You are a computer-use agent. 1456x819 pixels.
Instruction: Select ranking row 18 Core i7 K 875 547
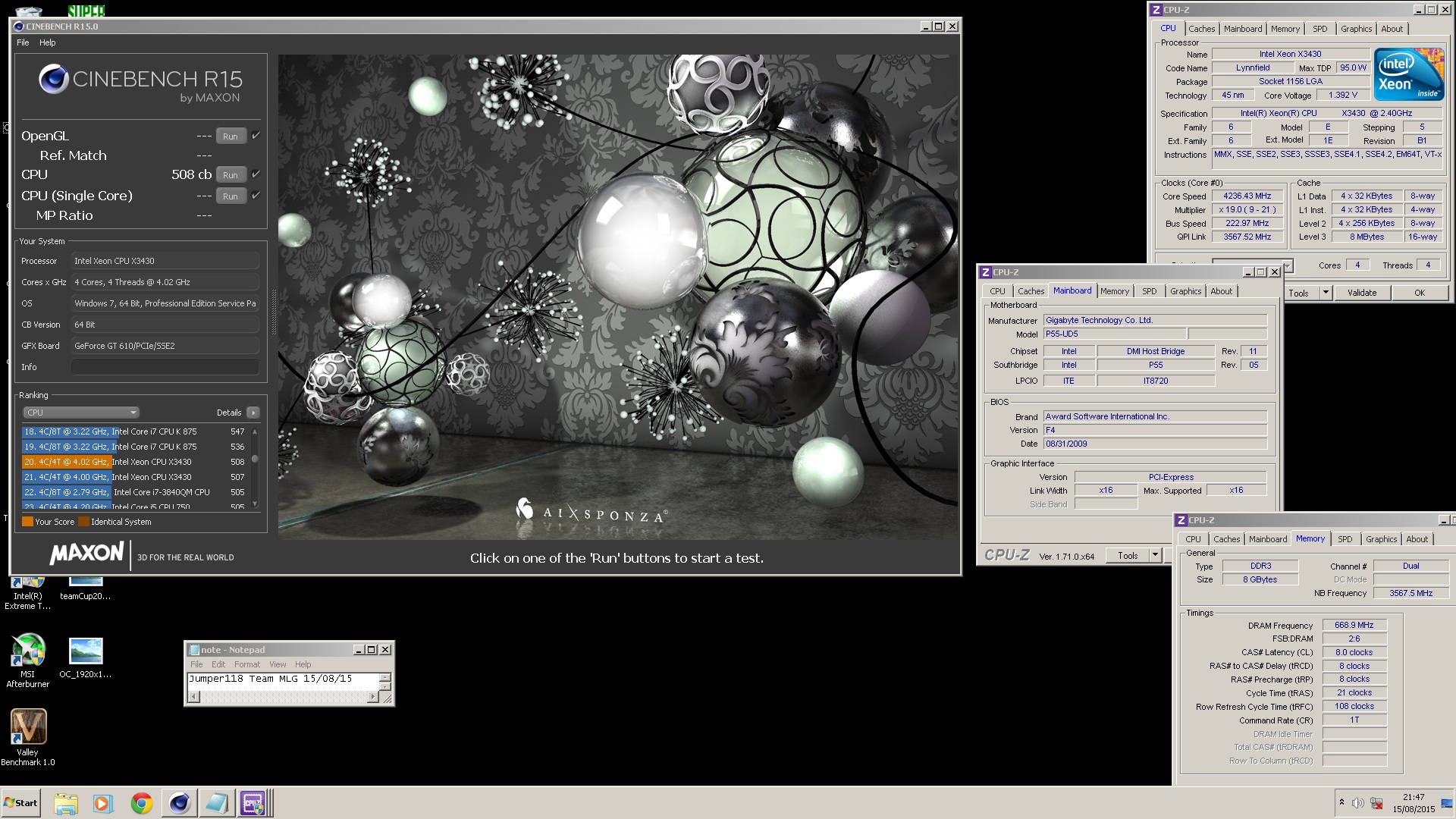click(x=134, y=431)
